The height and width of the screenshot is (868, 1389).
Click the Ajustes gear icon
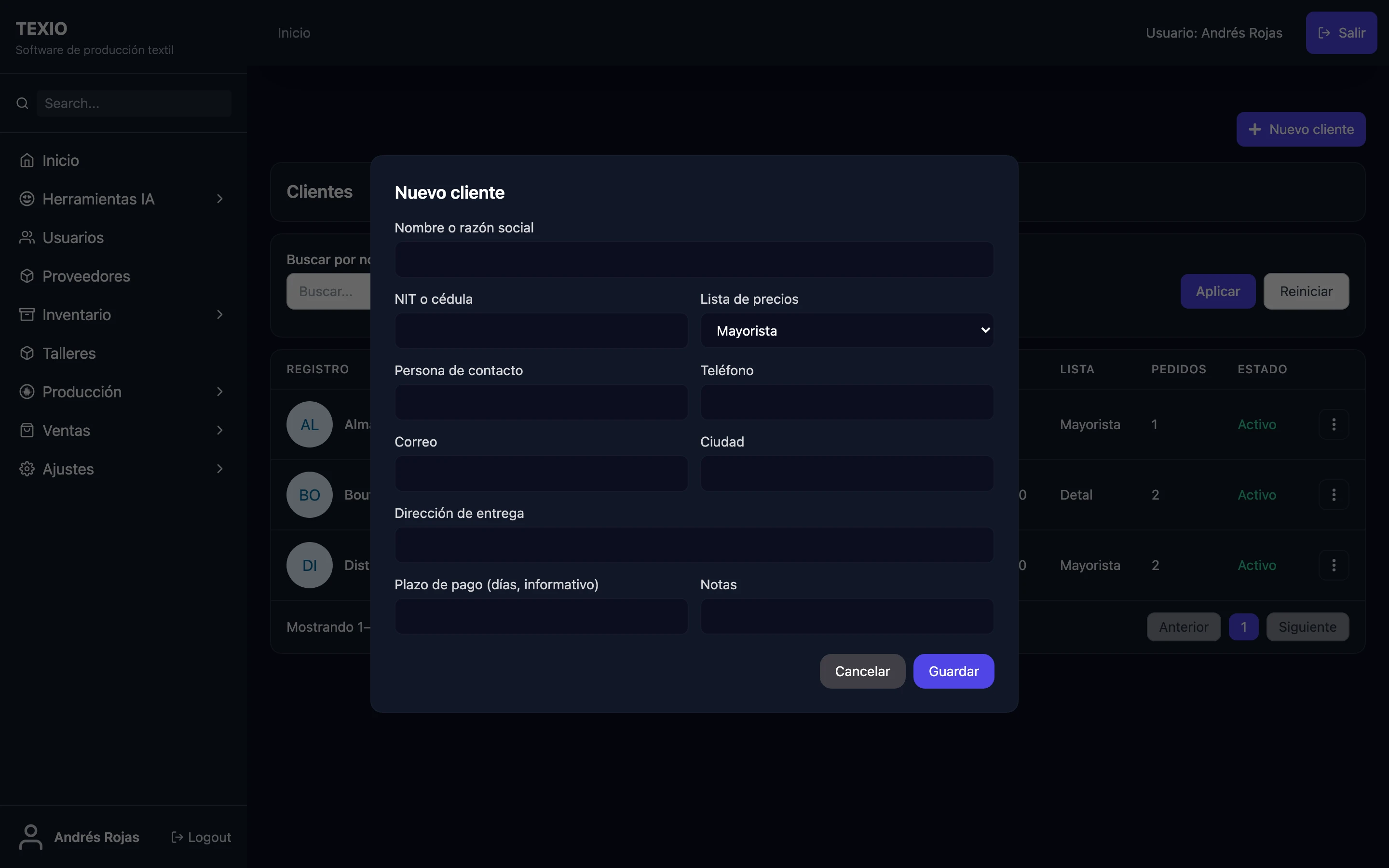27,469
